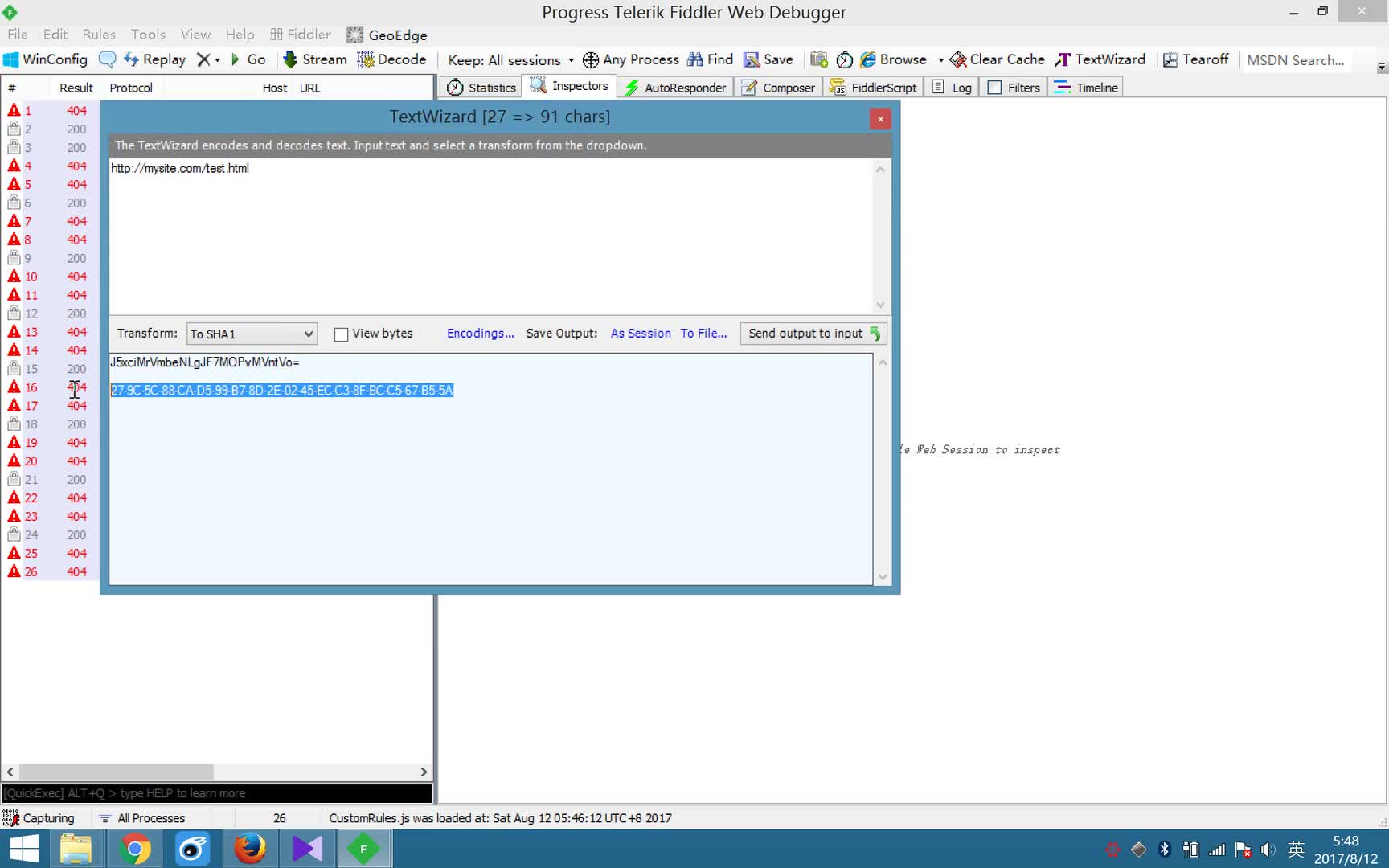Open the Tools menu
The width and height of the screenshot is (1389, 868).
click(x=148, y=34)
